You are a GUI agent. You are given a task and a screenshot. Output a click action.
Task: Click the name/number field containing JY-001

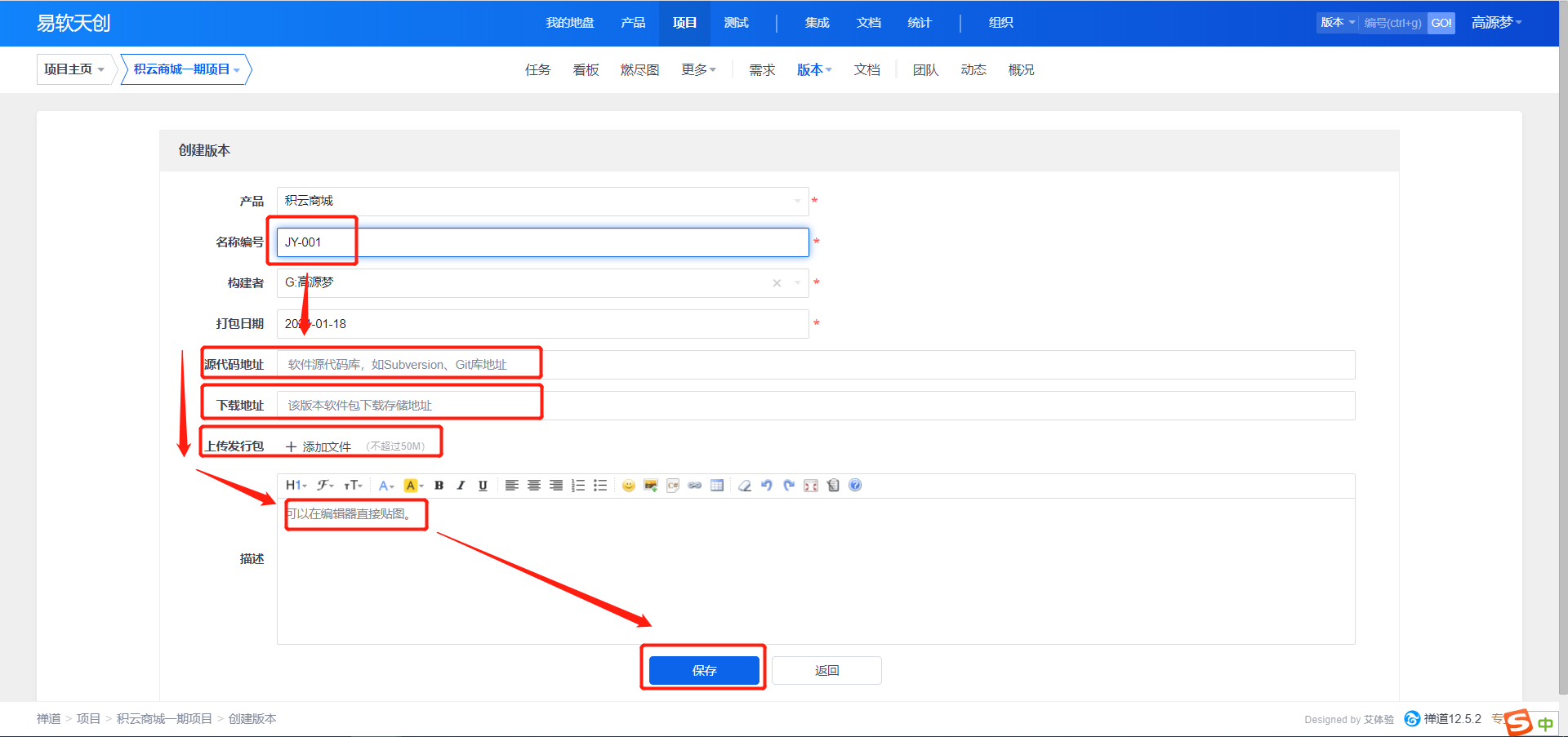(x=542, y=242)
